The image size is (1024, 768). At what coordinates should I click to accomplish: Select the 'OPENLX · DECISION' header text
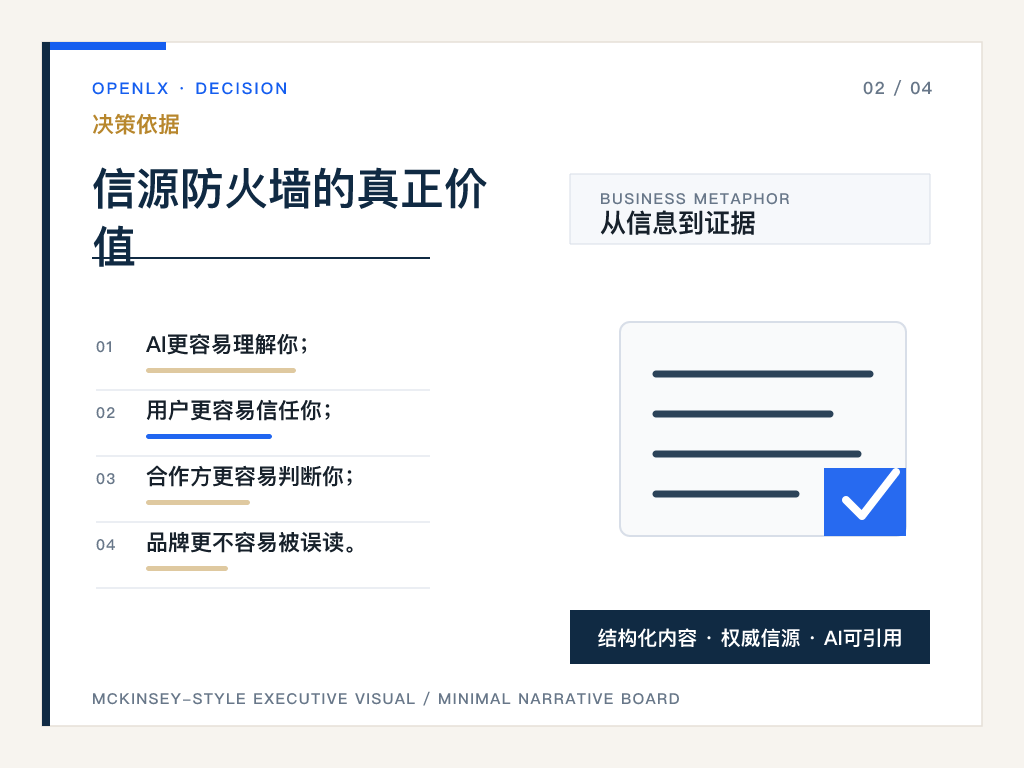click(x=190, y=88)
